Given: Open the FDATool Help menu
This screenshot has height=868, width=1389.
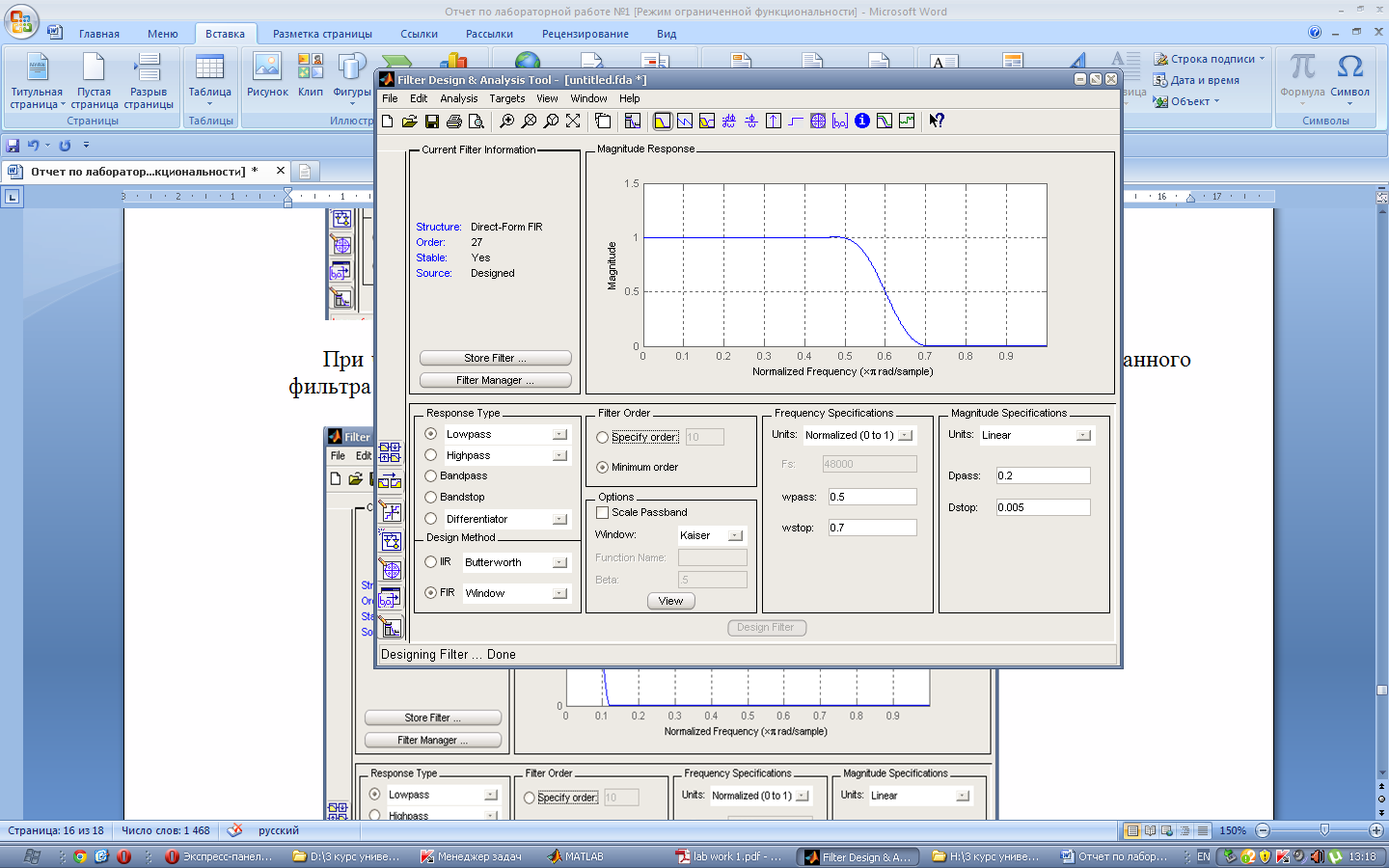Looking at the screenshot, I should pyautogui.click(x=630, y=98).
